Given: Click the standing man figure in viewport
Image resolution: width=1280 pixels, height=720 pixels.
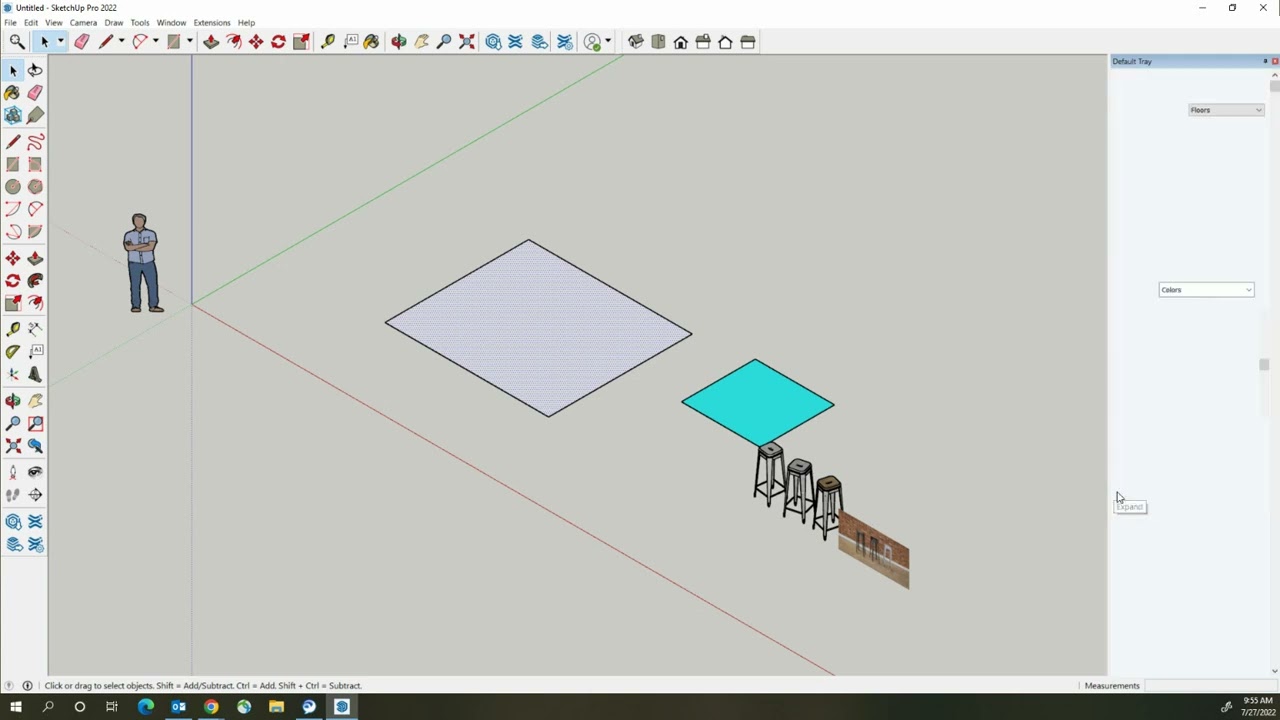Looking at the screenshot, I should 142,263.
